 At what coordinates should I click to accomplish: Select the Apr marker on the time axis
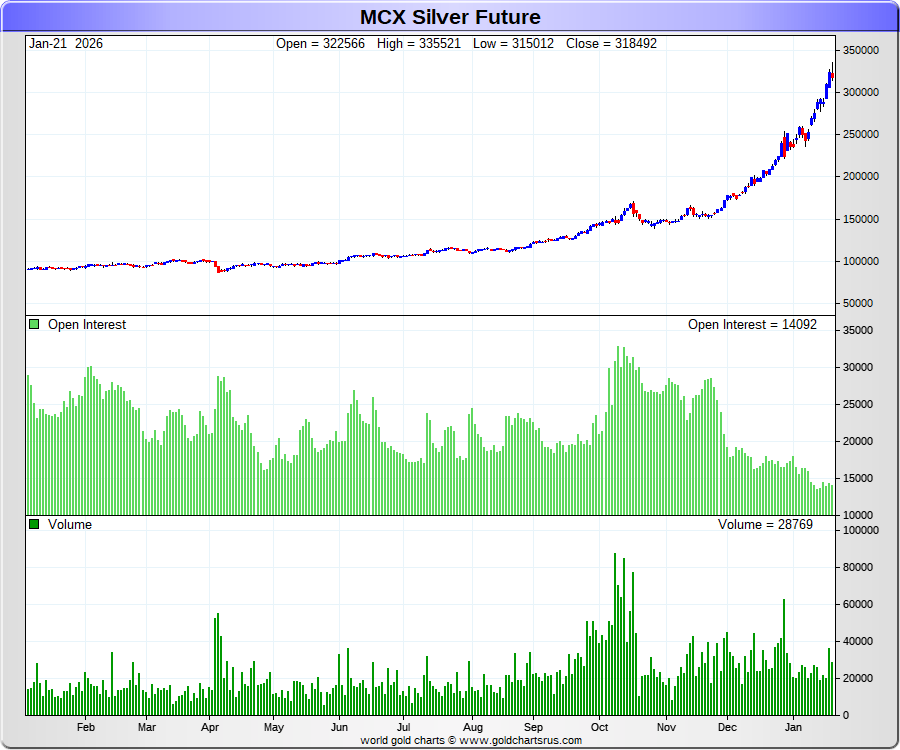(210, 728)
